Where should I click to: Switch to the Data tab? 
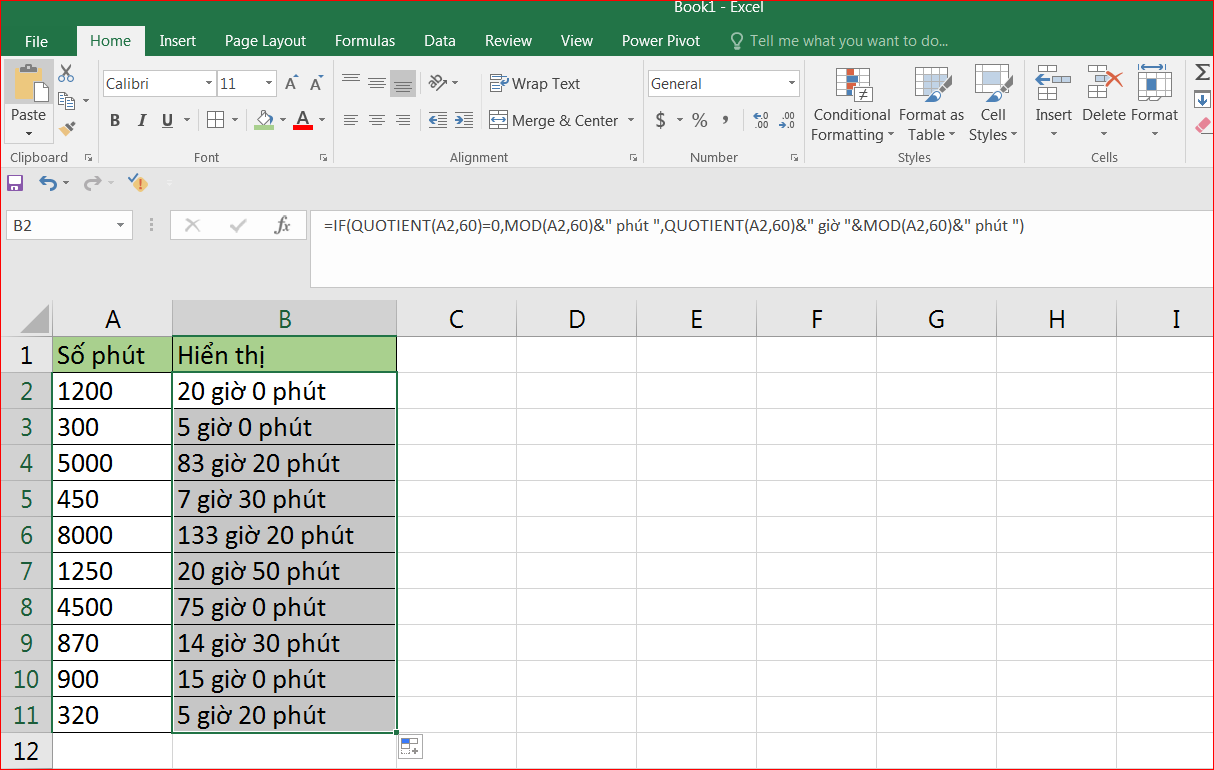tap(440, 41)
